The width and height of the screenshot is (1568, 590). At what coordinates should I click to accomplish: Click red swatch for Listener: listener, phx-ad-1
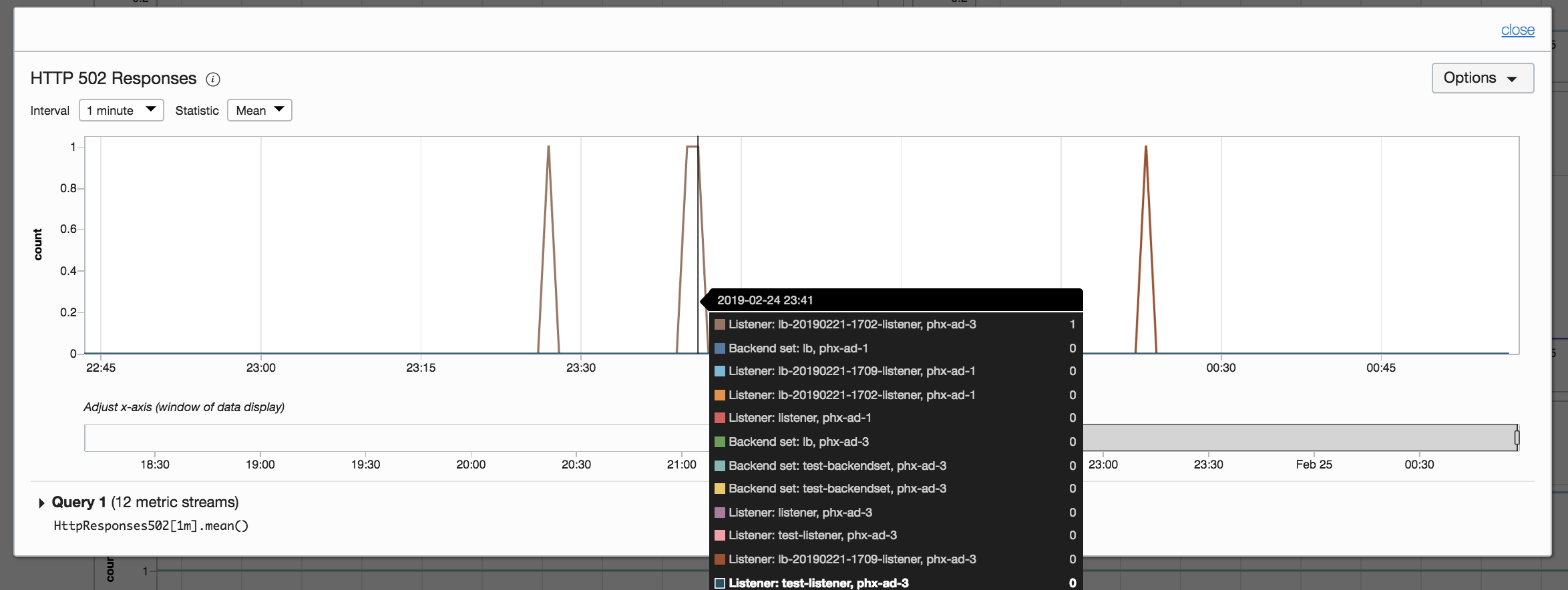tap(720, 418)
